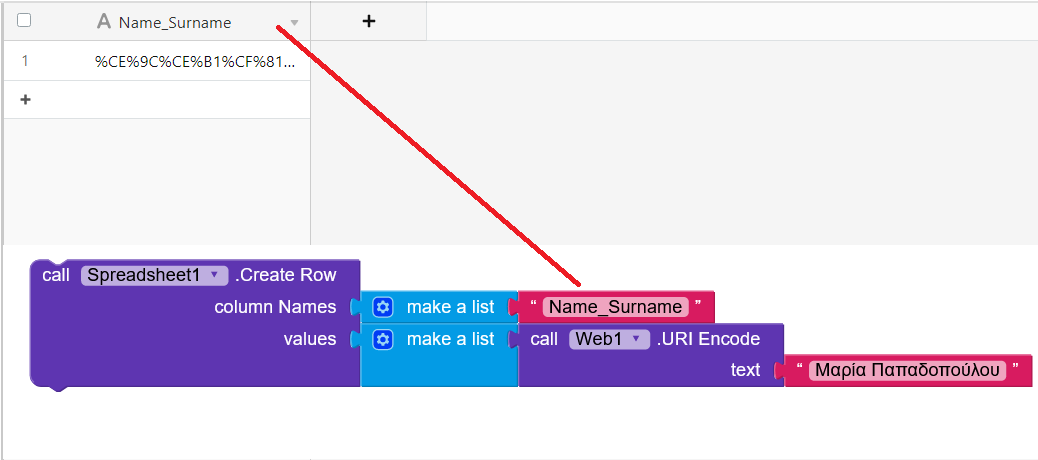The width and height of the screenshot is (1038, 460).
Task: Select the text-type A icon on Name_Surname
Action: tap(103, 22)
